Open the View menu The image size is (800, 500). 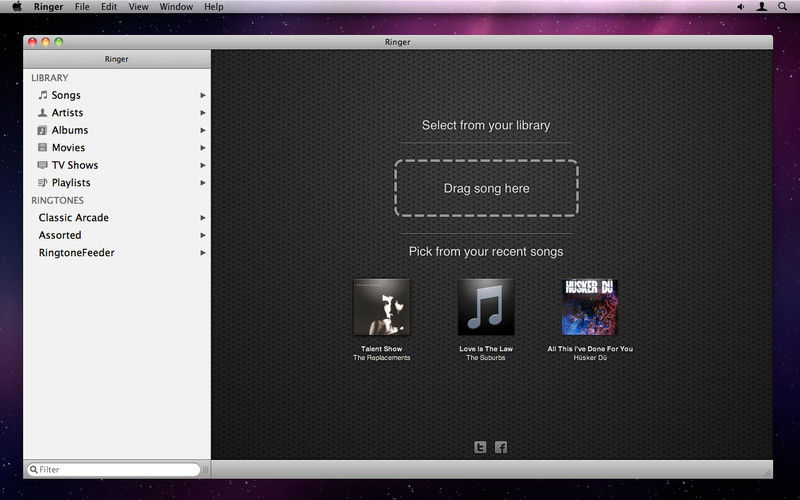[x=138, y=7]
